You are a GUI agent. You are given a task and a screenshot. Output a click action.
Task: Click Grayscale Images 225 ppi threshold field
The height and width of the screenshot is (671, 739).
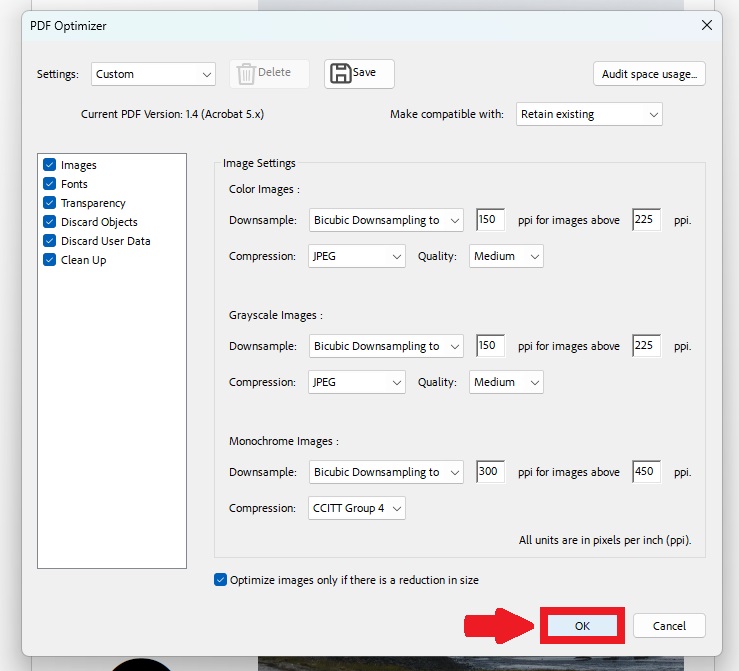[646, 345]
